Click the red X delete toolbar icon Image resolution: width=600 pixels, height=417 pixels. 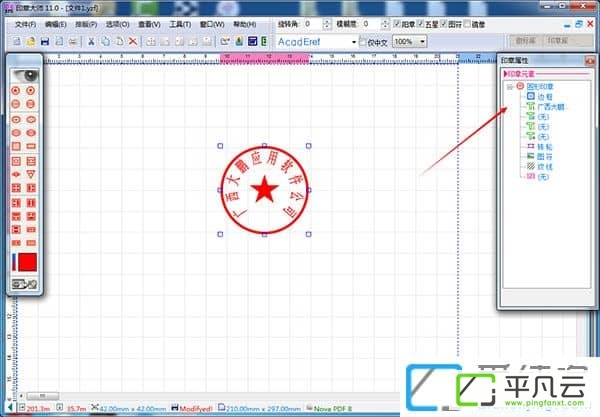click(133, 41)
